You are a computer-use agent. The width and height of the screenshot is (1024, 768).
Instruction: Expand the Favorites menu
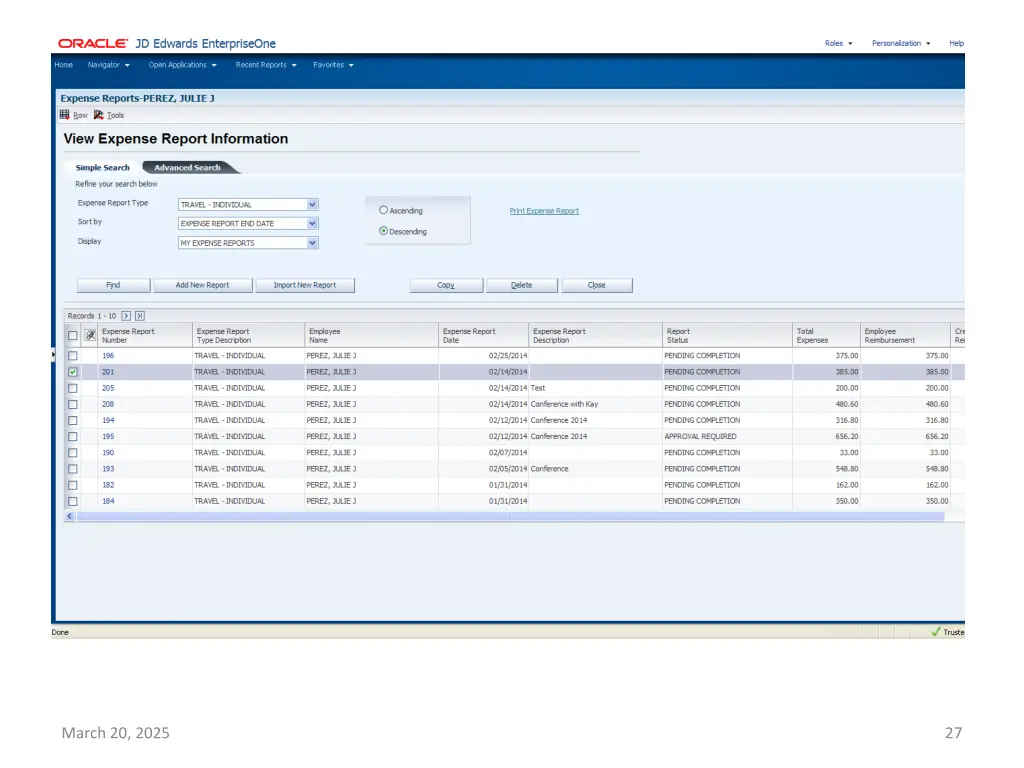click(x=333, y=65)
